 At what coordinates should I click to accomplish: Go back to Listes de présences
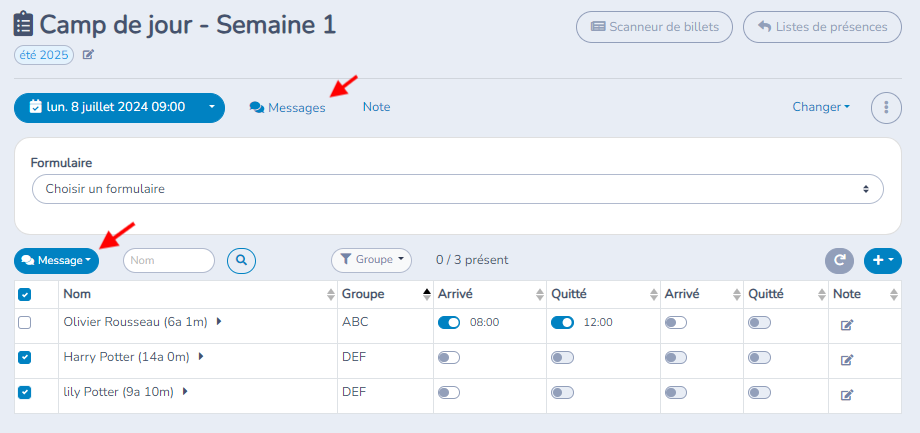(x=822, y=27)
